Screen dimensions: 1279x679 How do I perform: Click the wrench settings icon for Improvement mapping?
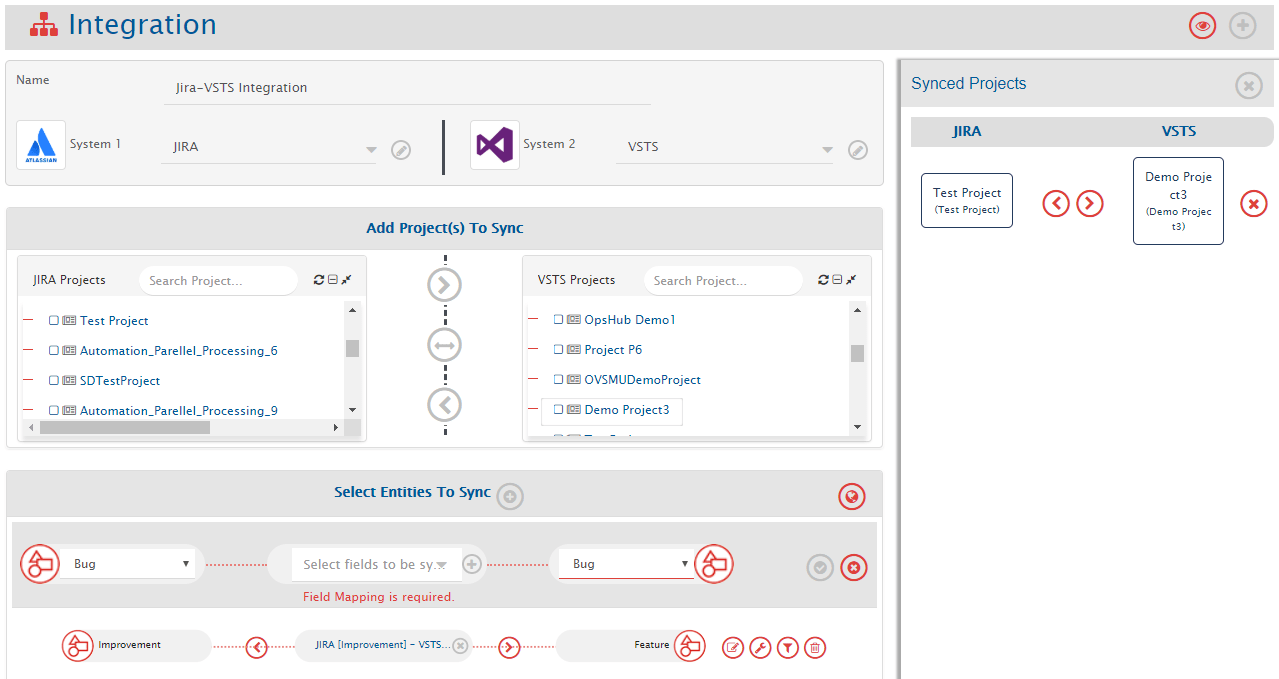click(x=760, y=648)
